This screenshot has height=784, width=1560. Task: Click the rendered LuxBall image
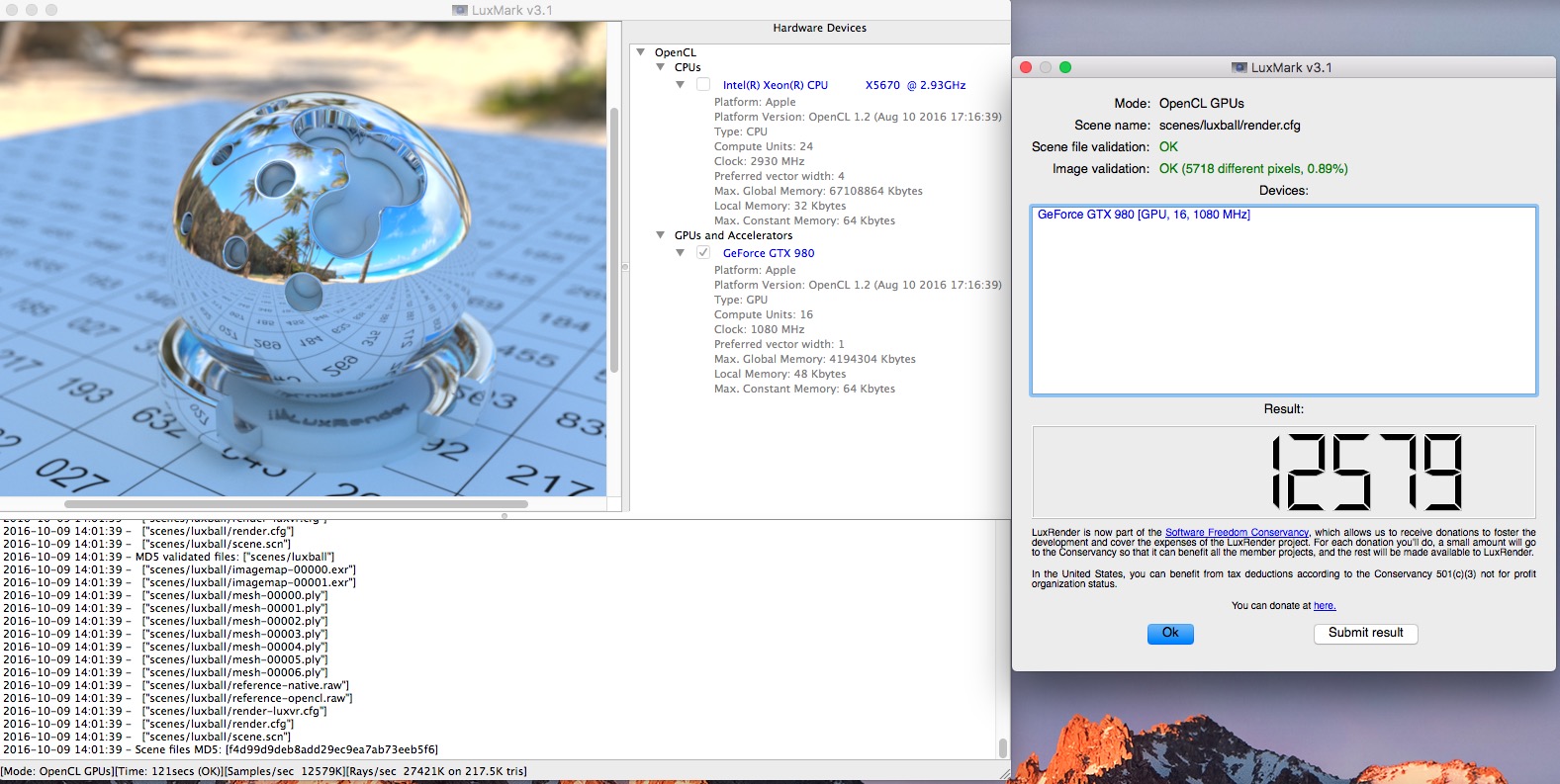point(303,258)
